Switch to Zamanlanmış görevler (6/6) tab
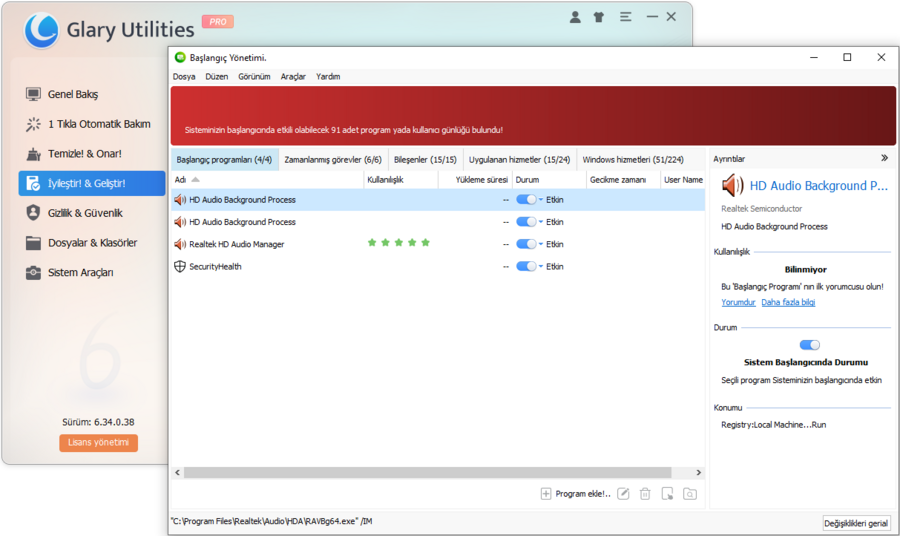The height and width of the screenshot is (536, 900). tap(333, 160)
